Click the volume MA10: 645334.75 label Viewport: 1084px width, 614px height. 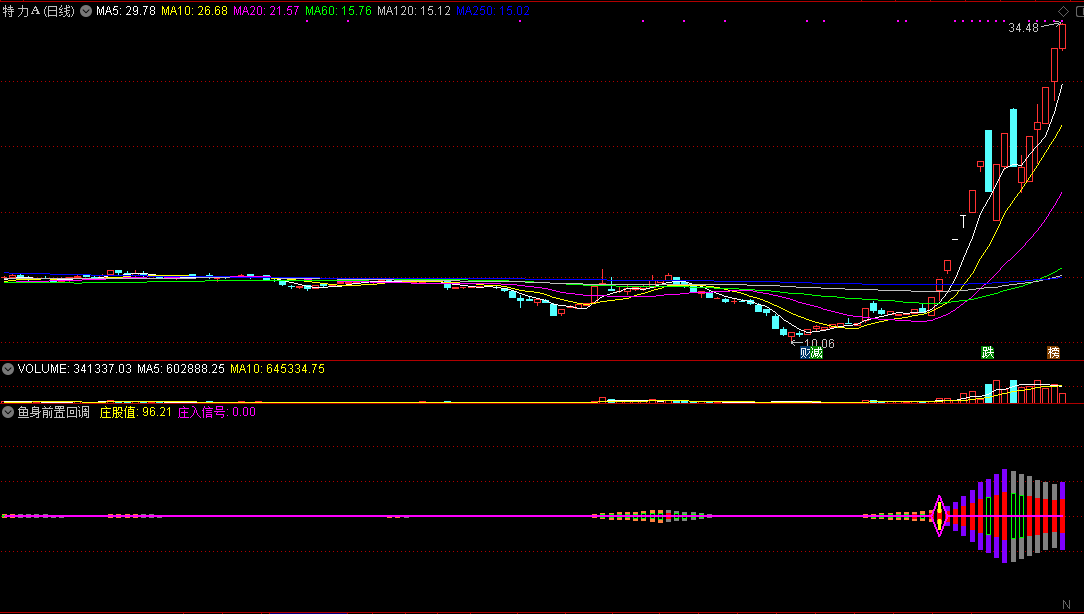click(x=277, y=369)
